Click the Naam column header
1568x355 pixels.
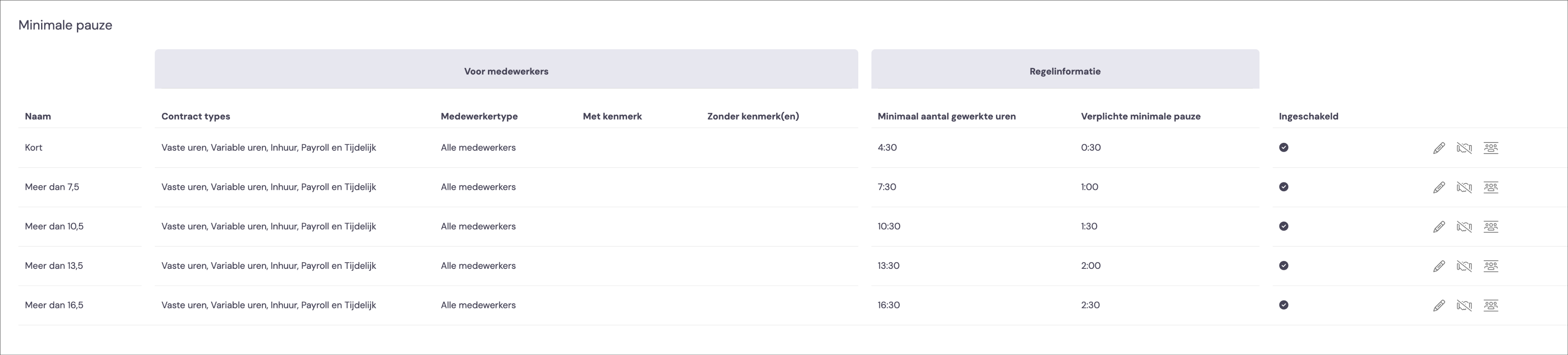point(38,116)
